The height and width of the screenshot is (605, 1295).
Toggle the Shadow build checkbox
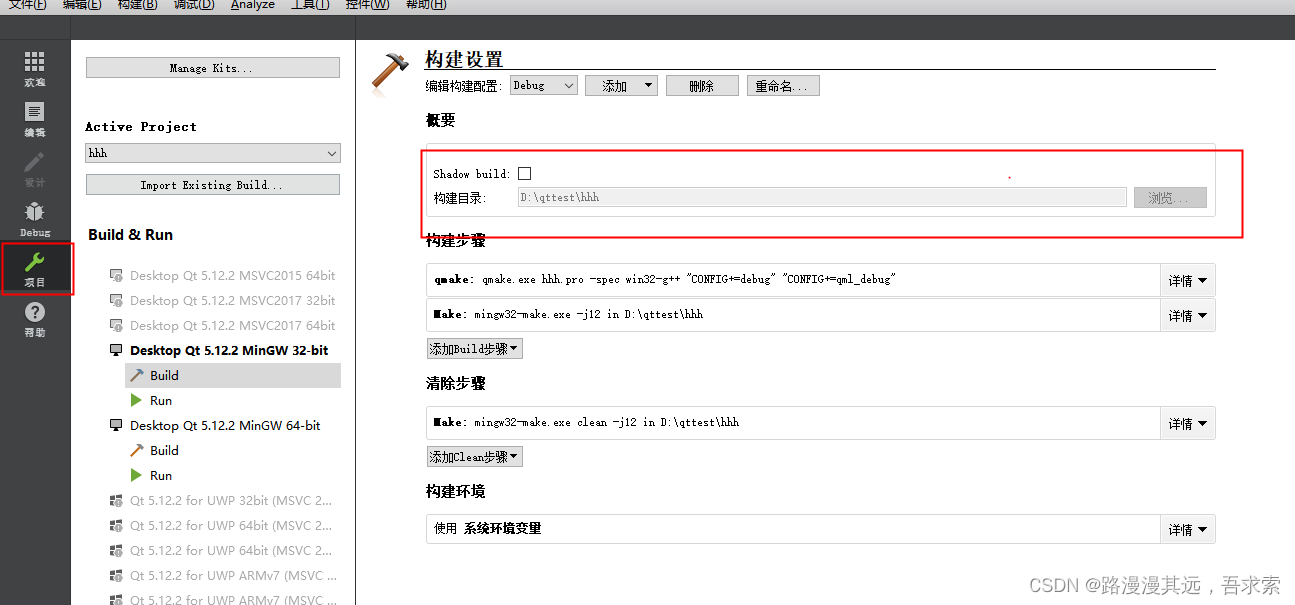point(524,173)
